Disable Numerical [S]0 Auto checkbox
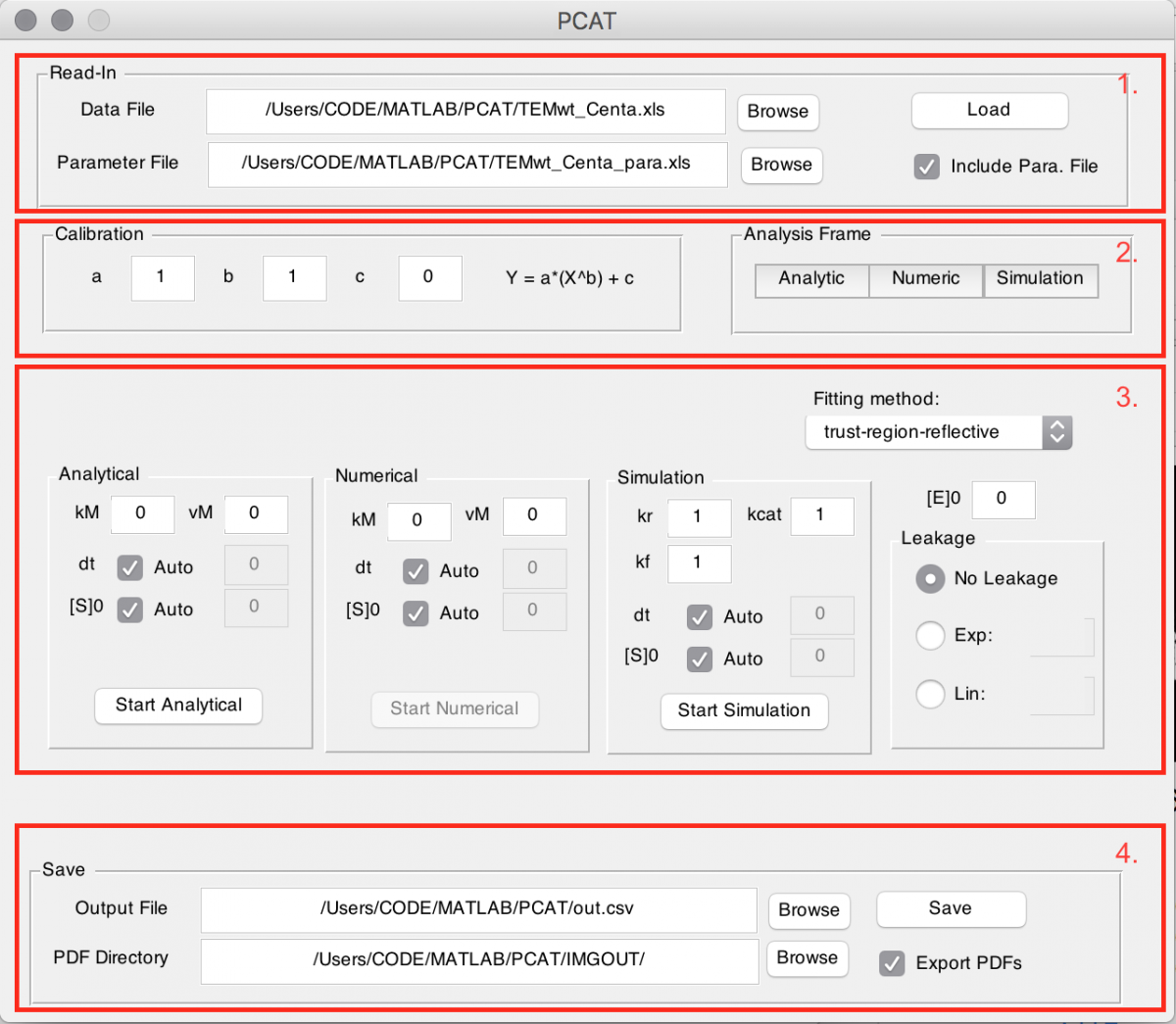The width and height of the screenshot is (1176, 1024). pos(416,613)
